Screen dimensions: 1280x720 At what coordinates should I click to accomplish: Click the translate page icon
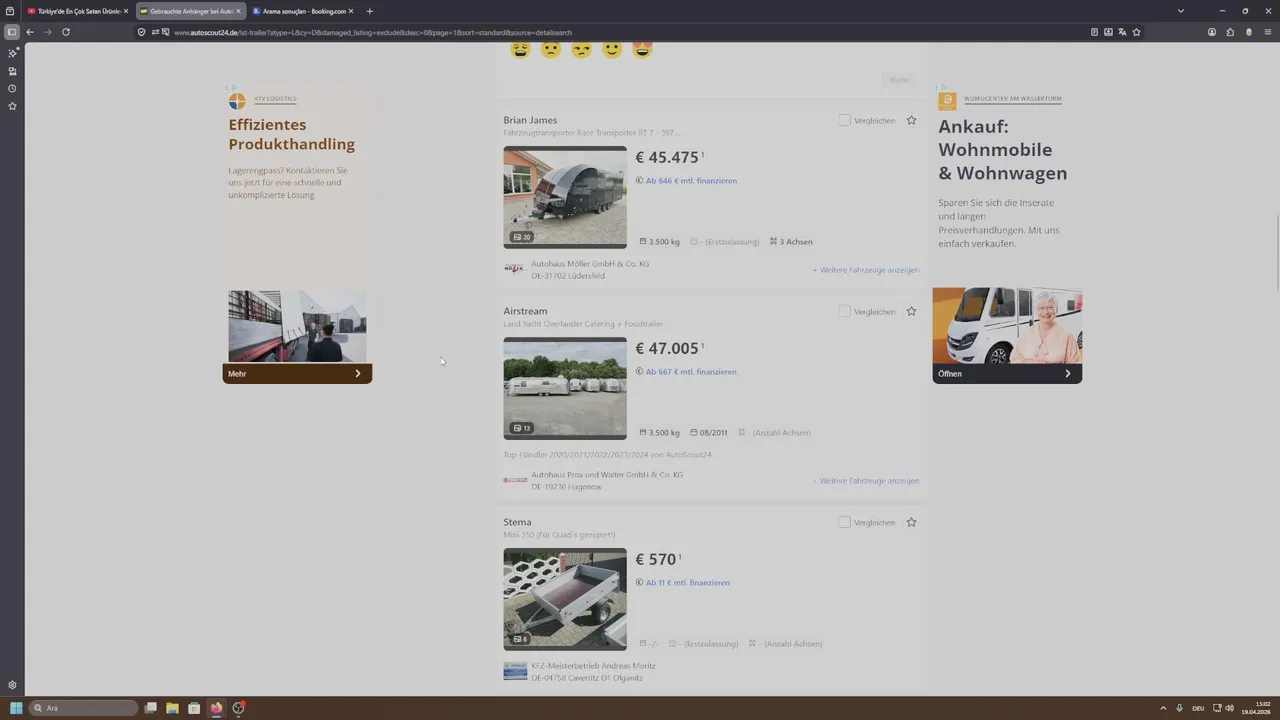coord(1122,32)
